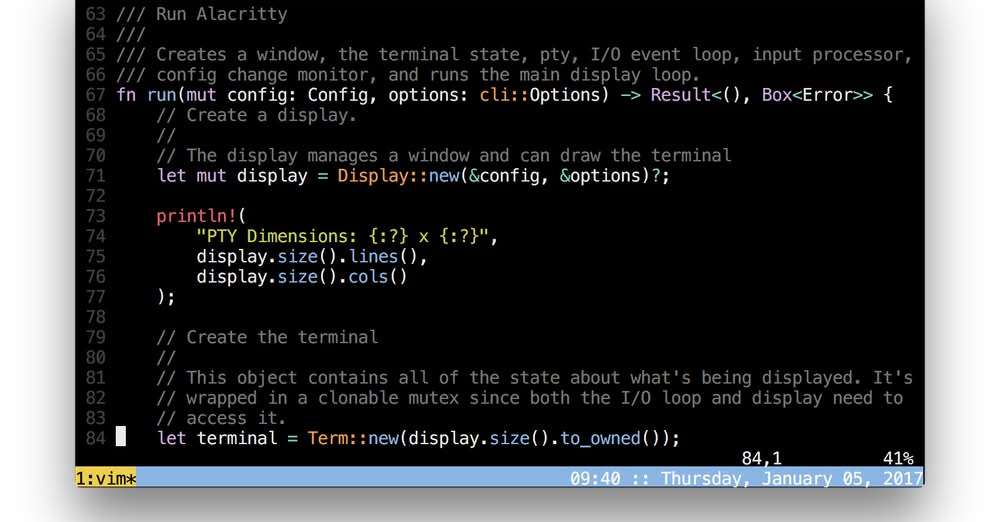Image resolution: width=1000 pixels, height=522 pixels.
Task: Click 'I/O event loop' in line 65 comment
Action: click(x=665, y=55)
